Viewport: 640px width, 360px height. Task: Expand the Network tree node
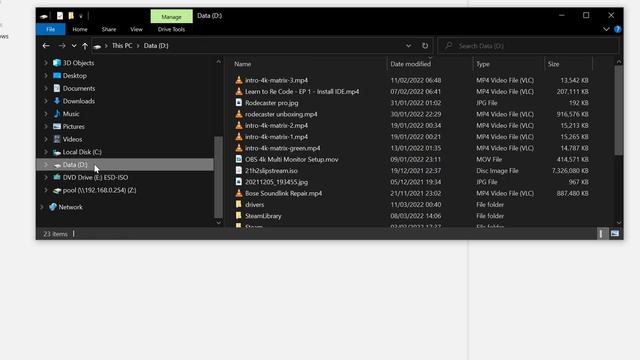pyautogui.click(x=42, y=207)
